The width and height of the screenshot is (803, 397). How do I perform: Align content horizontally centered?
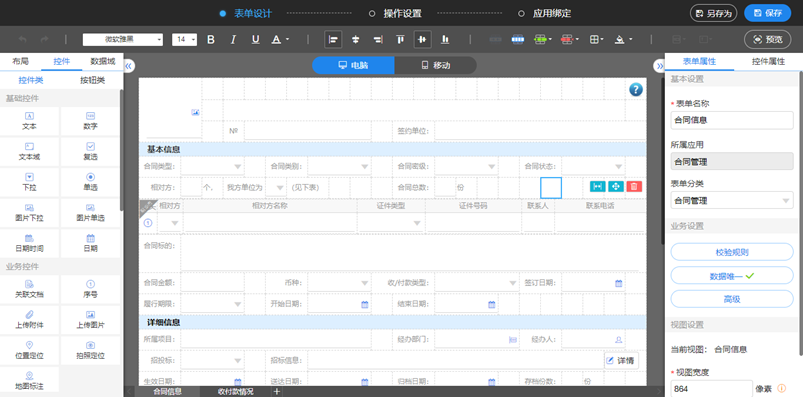pos(356,39)
